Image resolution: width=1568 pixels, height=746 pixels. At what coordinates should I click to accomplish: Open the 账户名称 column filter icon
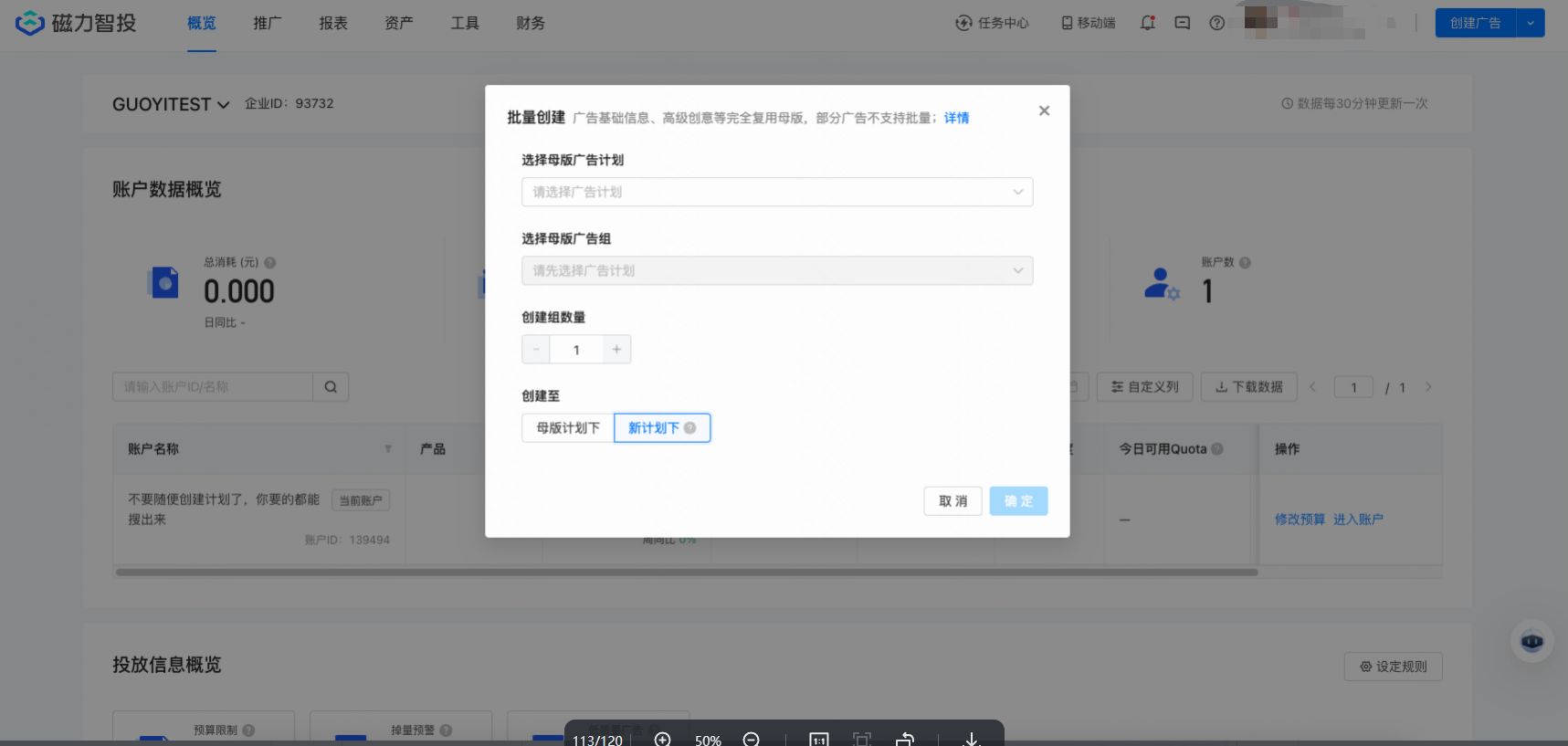pyautogui.click(x=388, y=449)
